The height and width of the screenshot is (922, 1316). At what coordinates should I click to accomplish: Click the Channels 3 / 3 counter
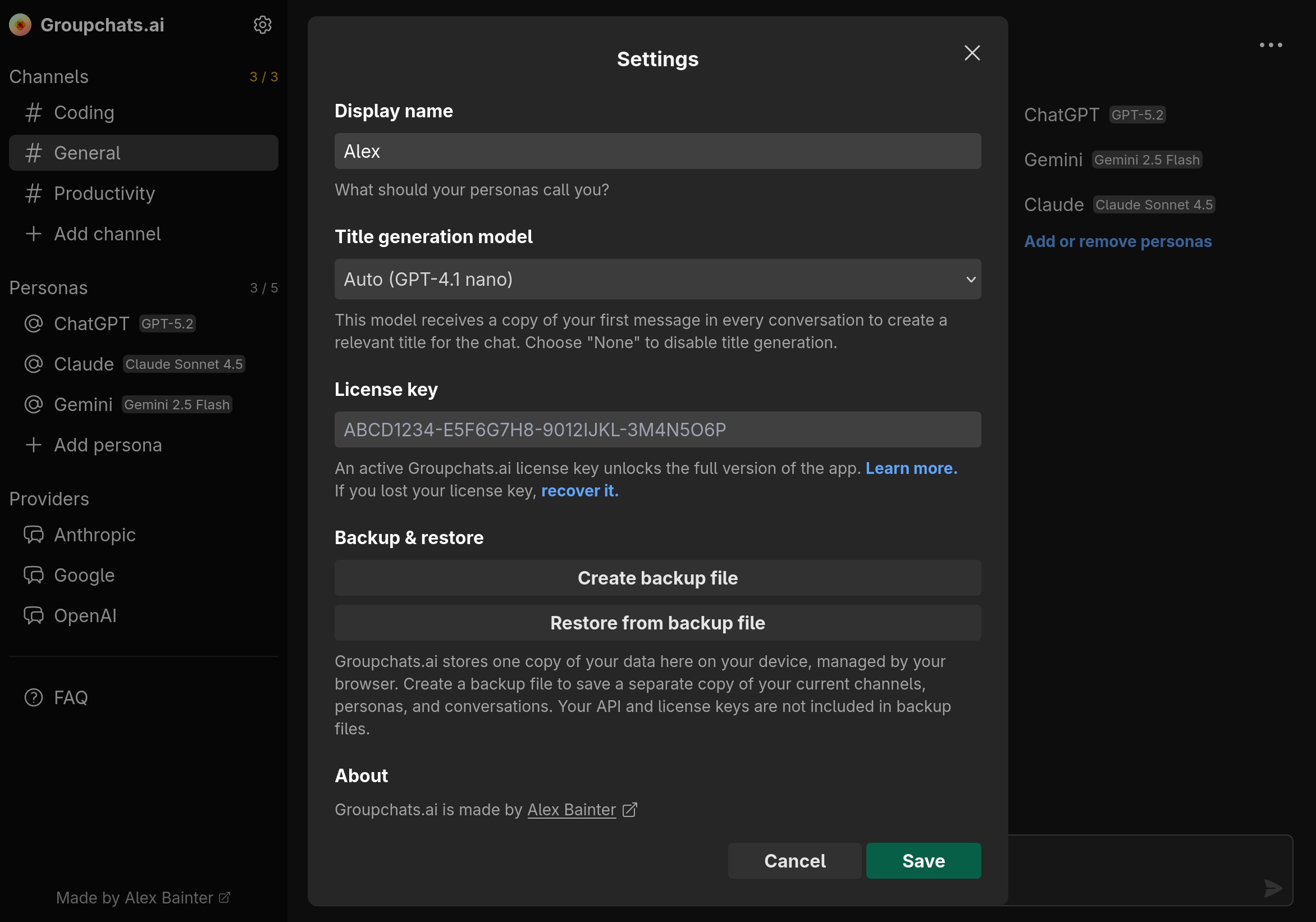click(x=264, y=77)
